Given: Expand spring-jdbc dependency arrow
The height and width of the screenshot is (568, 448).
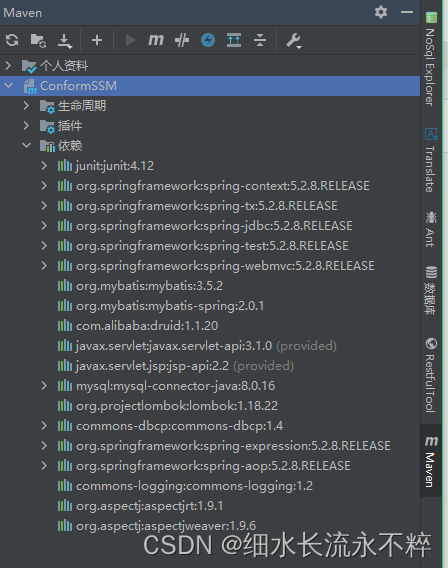Looking at the screenshot, I should pos(44,225).
